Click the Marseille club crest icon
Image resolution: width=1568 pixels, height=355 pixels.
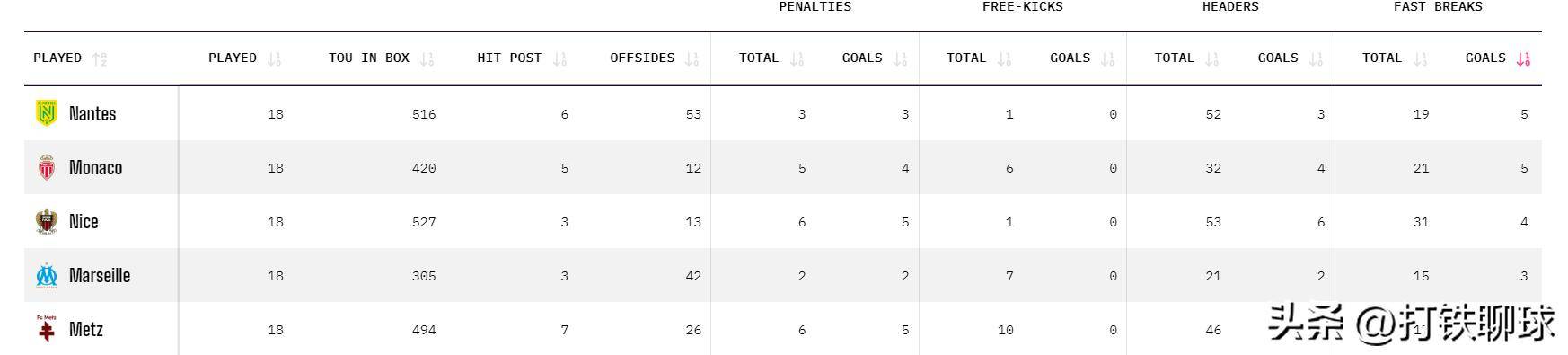click(x=46, y=275)
